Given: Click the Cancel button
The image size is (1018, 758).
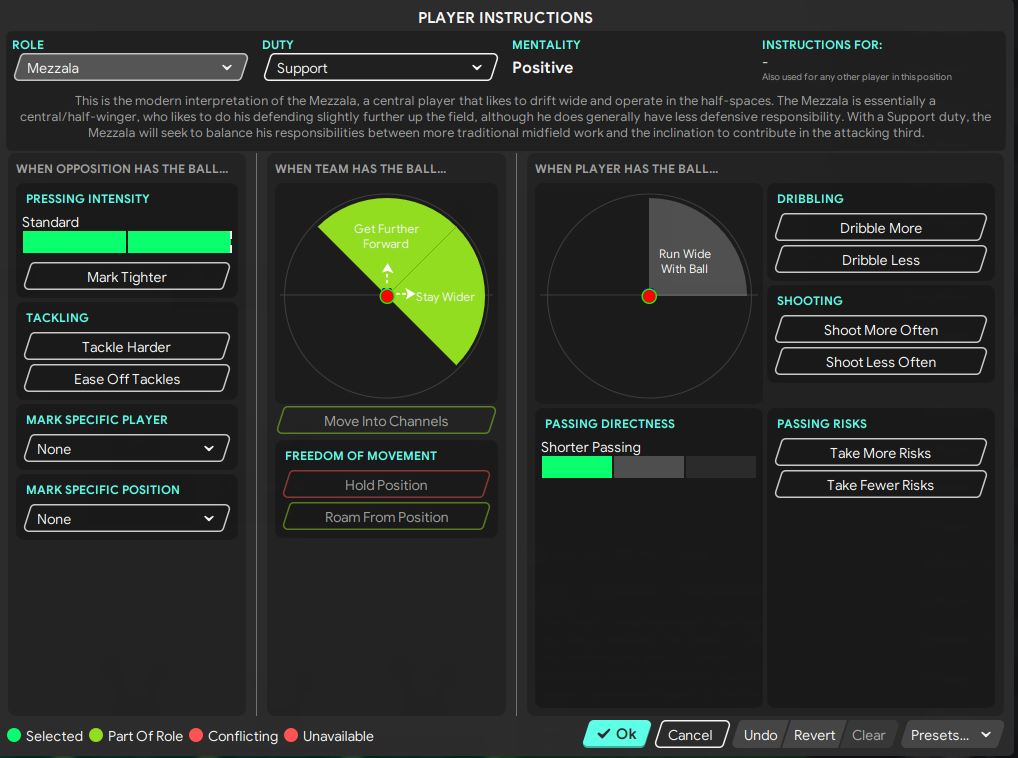Looking at the screenshot, I should (690, 735).
